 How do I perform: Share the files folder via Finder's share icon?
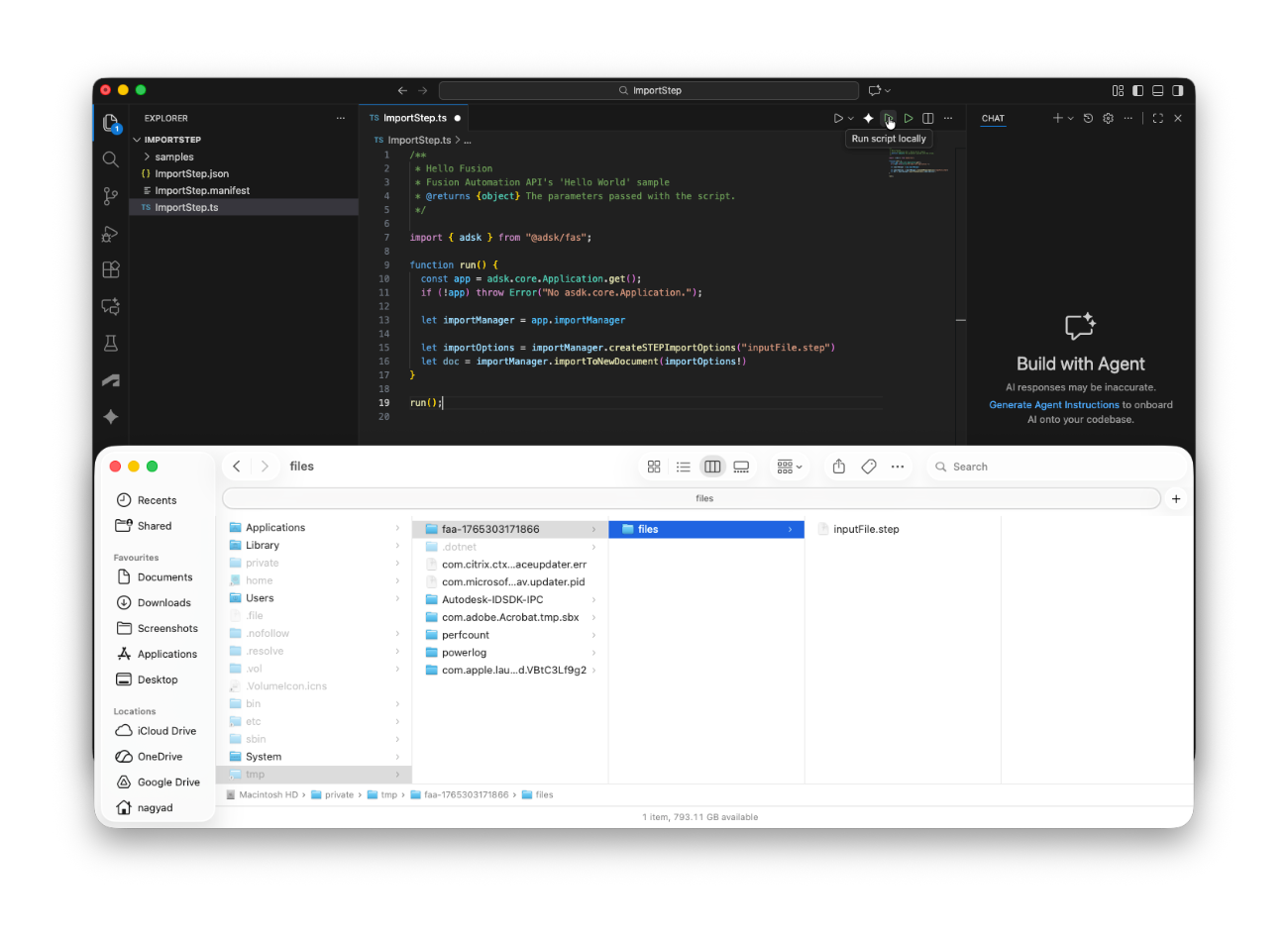pos(838,466)
